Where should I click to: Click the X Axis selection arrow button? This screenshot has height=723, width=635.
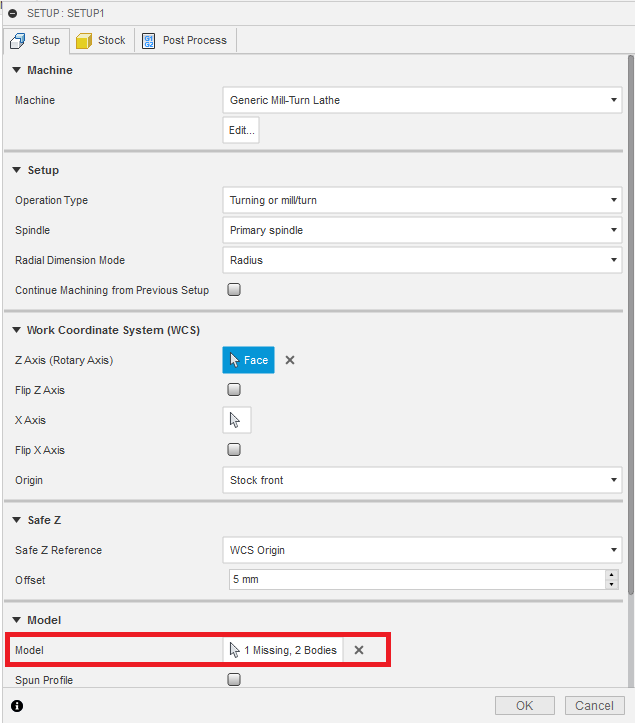tap(237, 420)
